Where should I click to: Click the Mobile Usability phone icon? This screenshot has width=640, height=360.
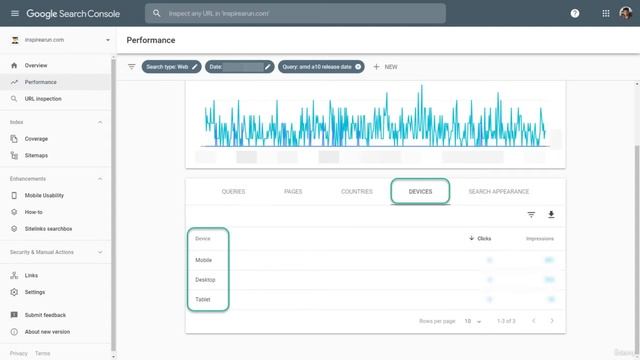14,196
